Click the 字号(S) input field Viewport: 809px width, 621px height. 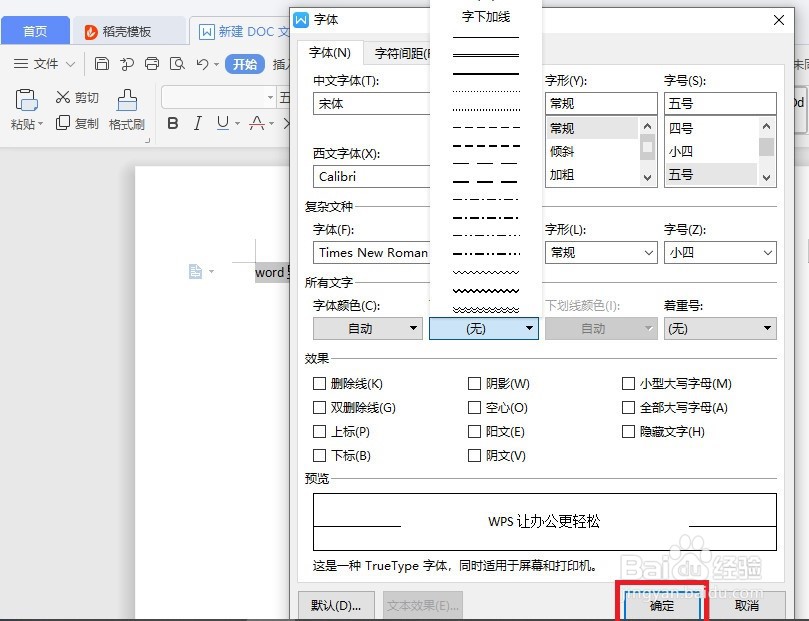[x=720, y=104]
